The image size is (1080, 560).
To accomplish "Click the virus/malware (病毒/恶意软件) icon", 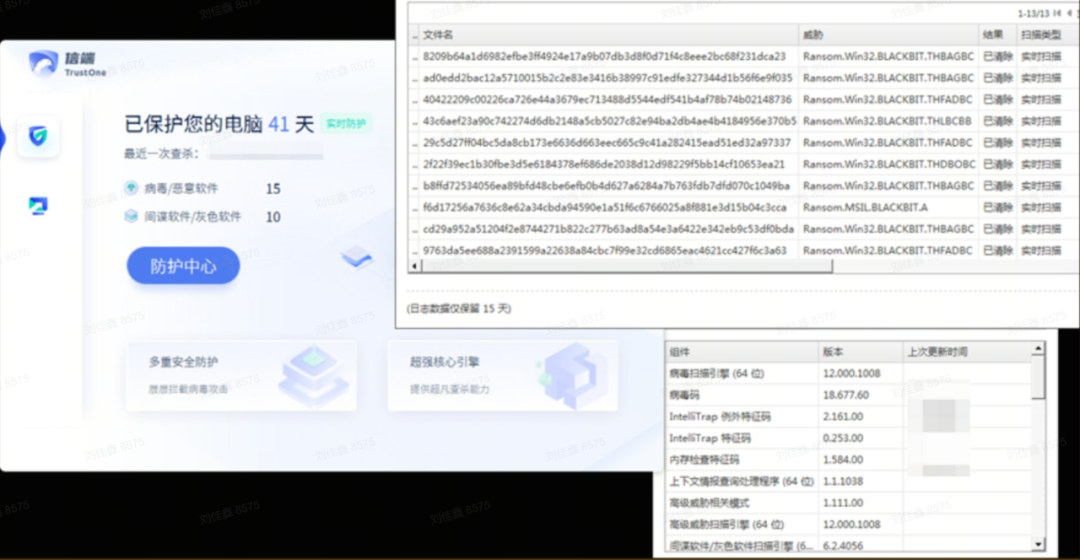I will 131,188.
